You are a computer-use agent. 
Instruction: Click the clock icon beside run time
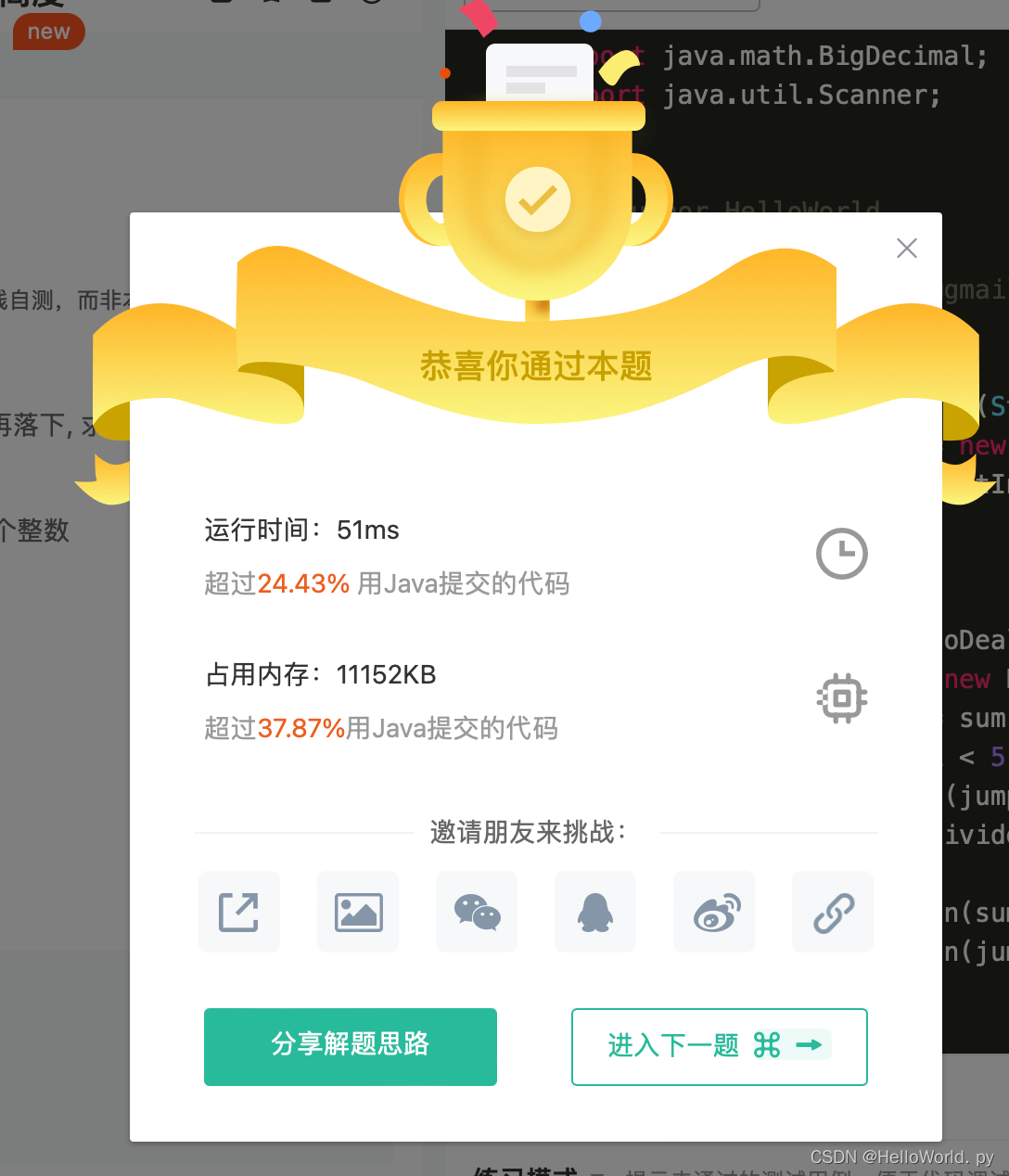pos(841,554)
